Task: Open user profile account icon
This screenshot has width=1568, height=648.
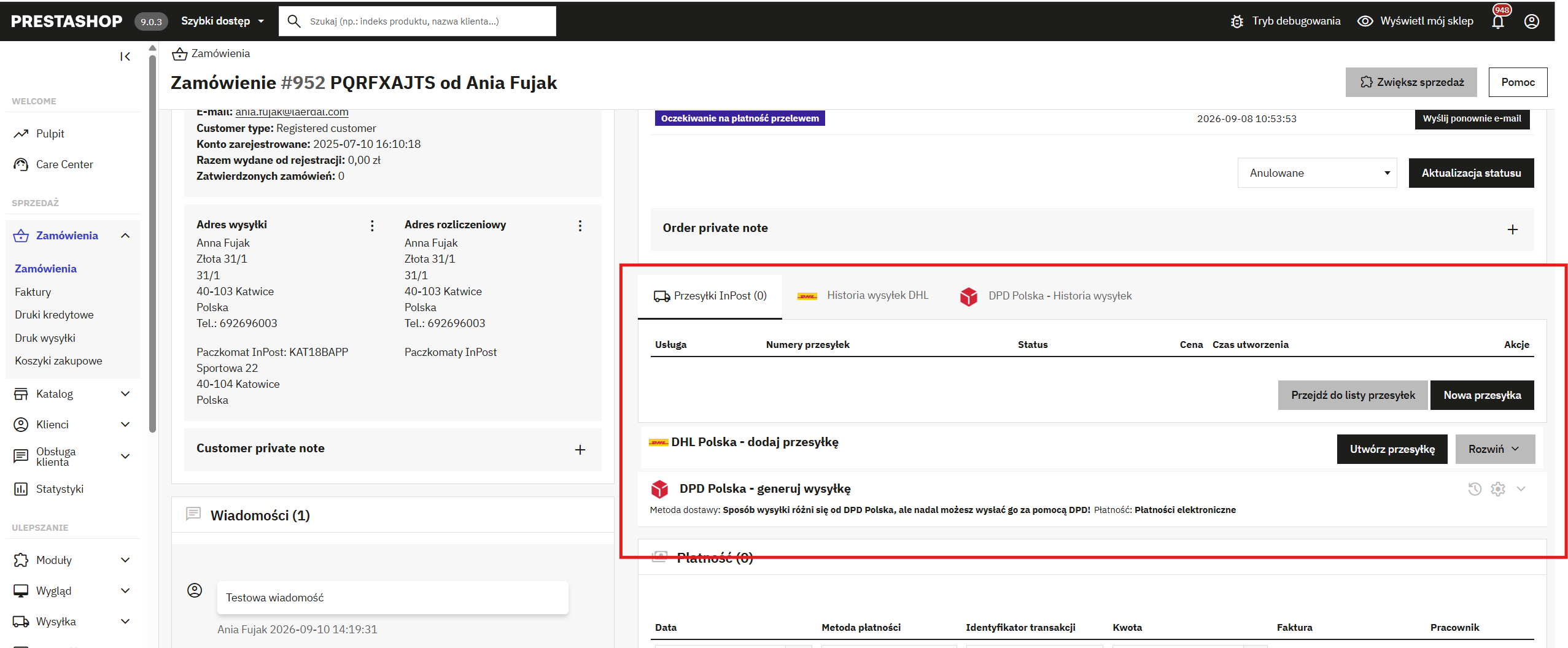Action: pyautogui.click(x=1532, y=21)
